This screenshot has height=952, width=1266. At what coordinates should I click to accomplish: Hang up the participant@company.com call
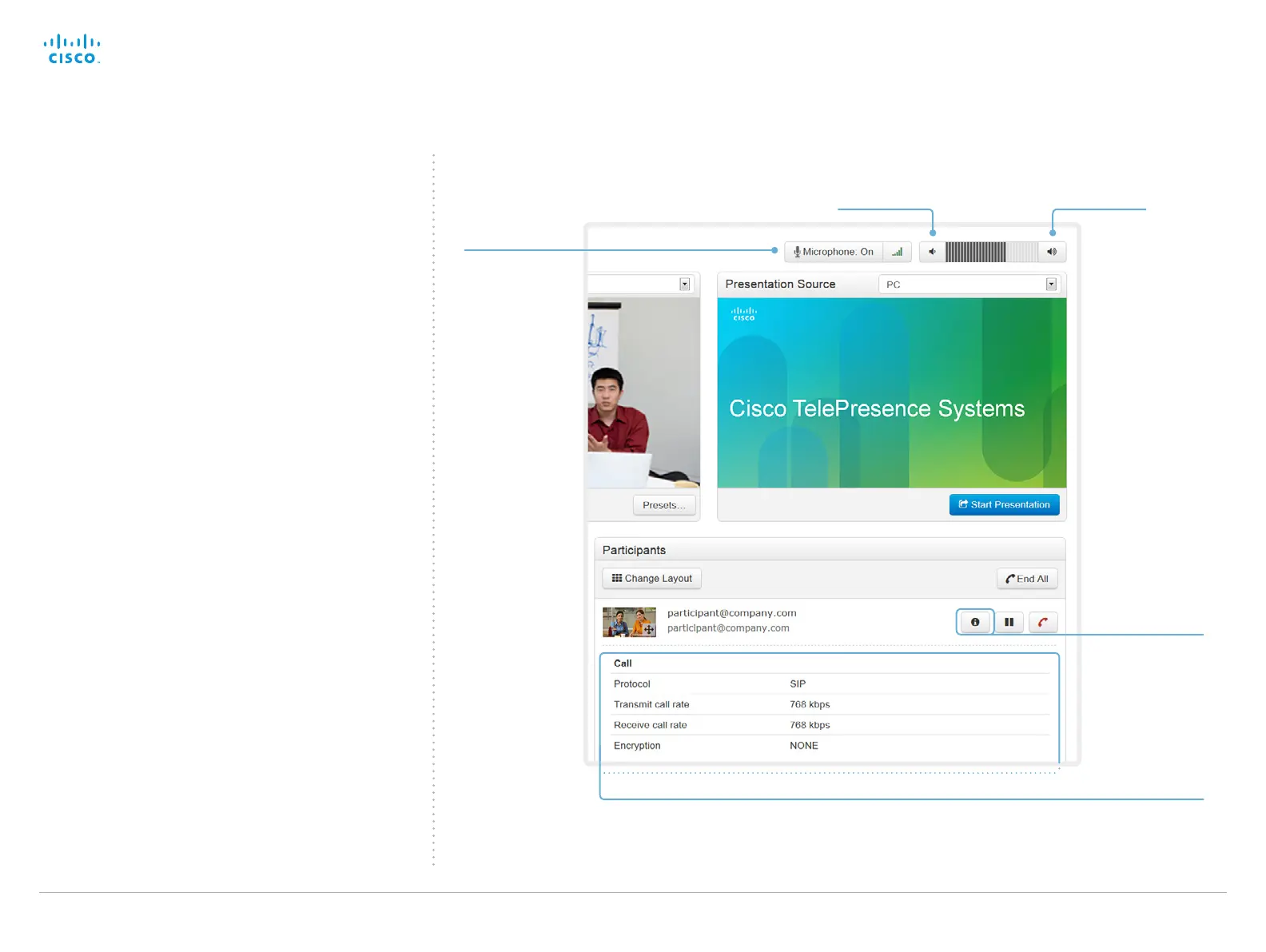point(1043,622)
